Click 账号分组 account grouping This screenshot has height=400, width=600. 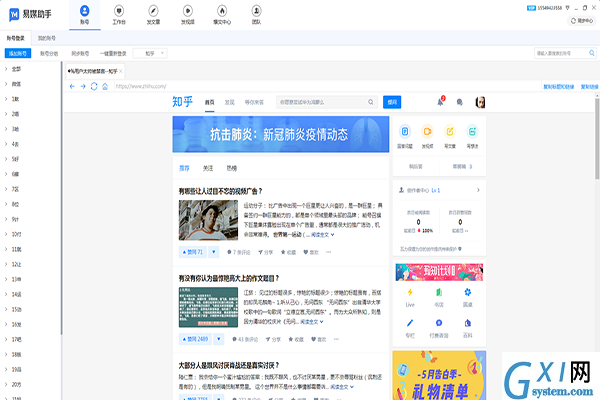49,53
